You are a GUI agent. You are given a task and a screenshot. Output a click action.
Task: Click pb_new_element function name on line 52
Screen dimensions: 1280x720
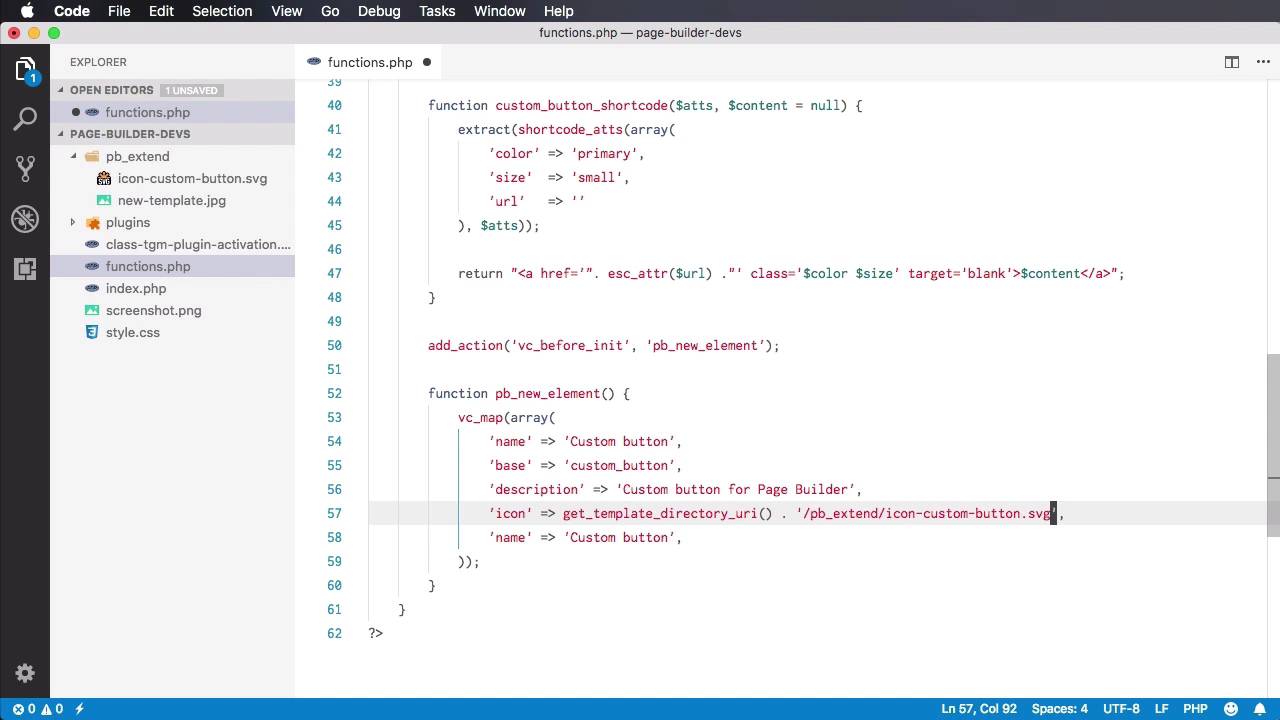(x=547, y=393)
